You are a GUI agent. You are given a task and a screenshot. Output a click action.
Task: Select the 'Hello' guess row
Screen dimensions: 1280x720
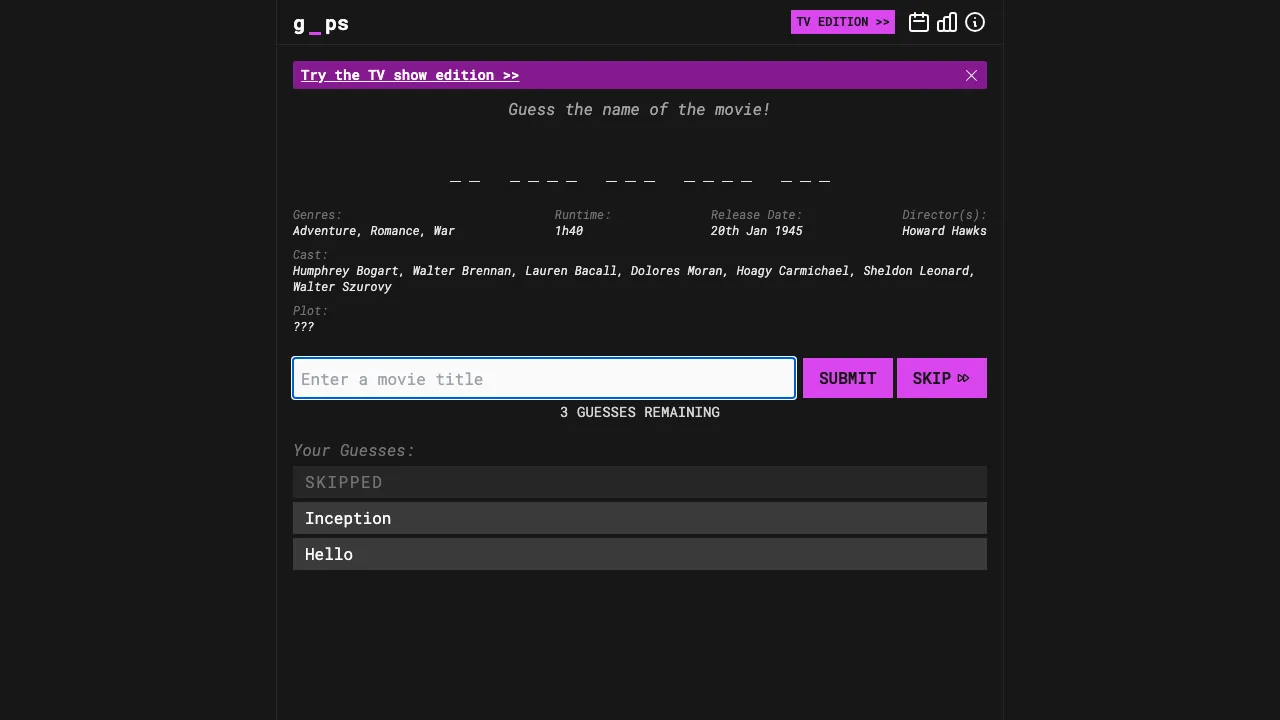(x=640, y=554)
